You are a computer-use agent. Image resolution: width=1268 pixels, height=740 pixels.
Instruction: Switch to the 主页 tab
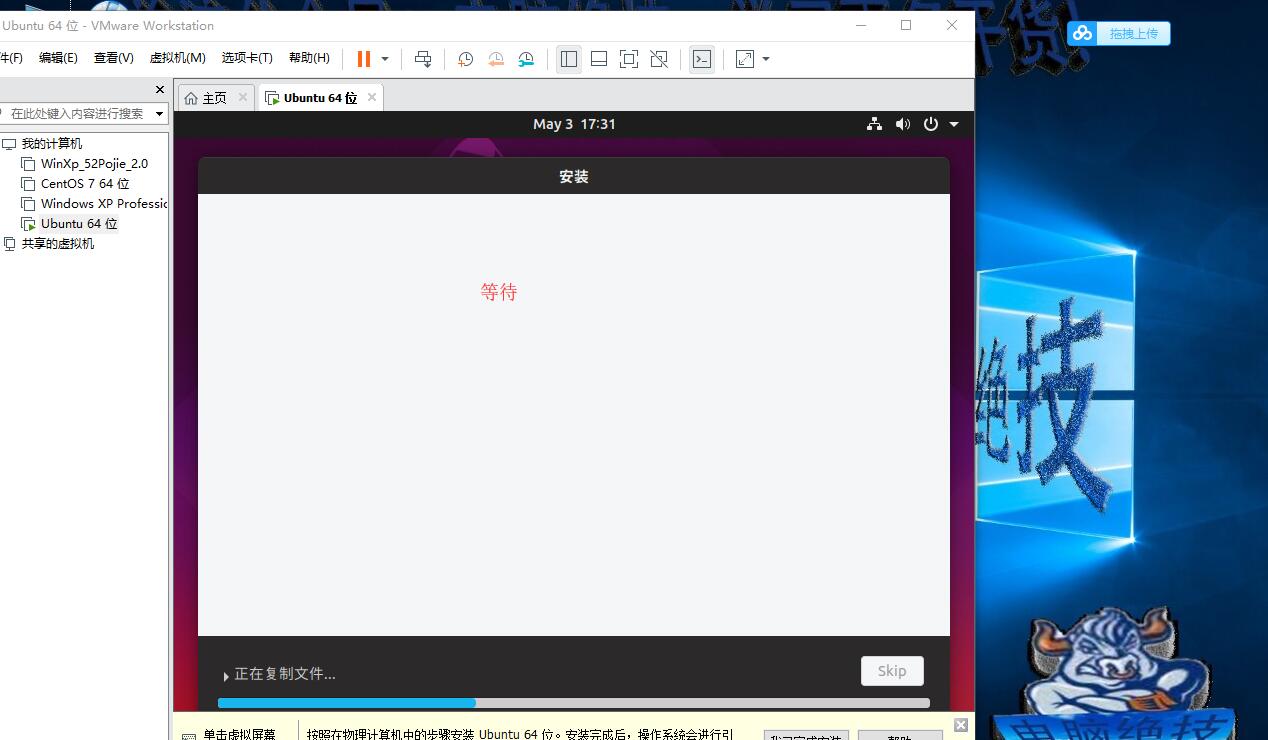pyautogui.click(x=206, y=98)
